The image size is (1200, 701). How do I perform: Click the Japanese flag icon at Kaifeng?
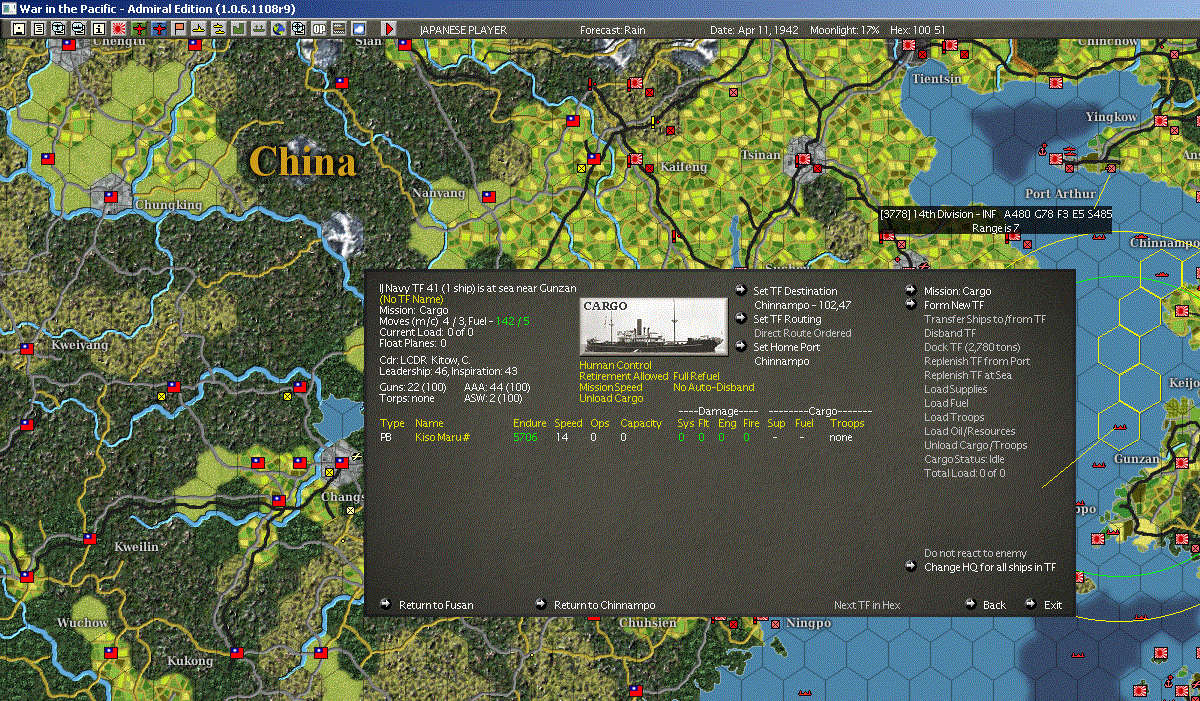[x=634, y=158]
